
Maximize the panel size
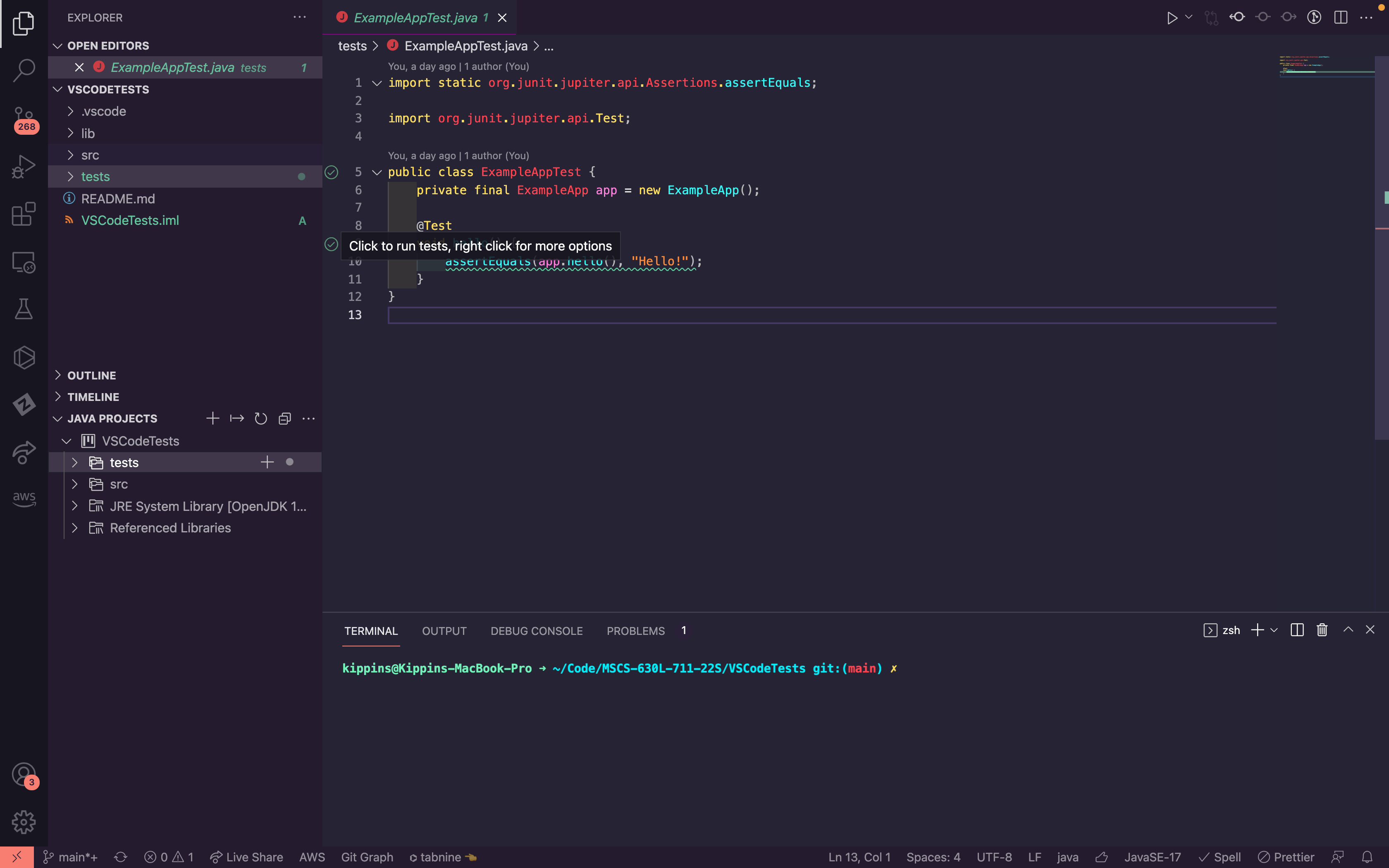(x=1348, y=630)
